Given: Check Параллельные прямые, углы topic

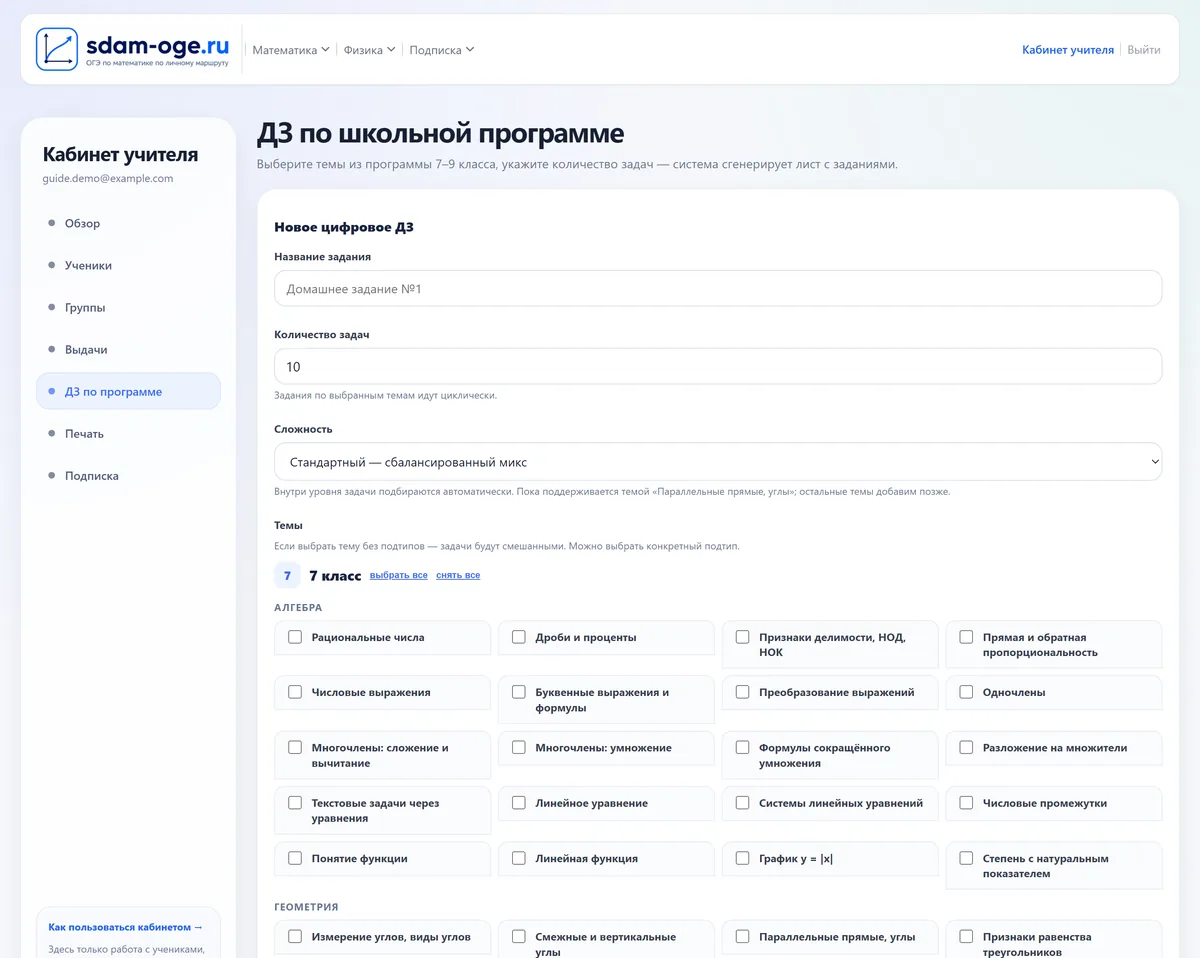Looking at the screenshot, I should pyautogui.click(x=743, y=937).
